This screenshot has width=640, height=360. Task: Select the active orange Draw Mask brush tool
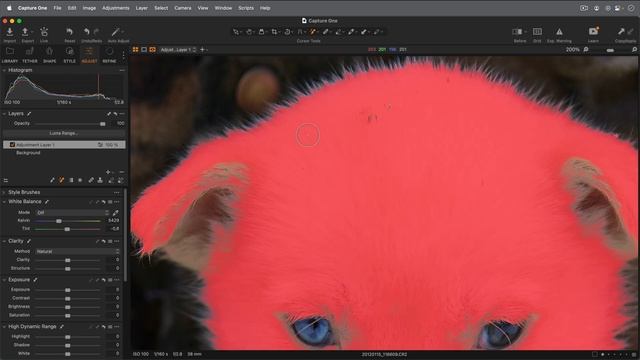pyautogui.click(x=313, y=32)
